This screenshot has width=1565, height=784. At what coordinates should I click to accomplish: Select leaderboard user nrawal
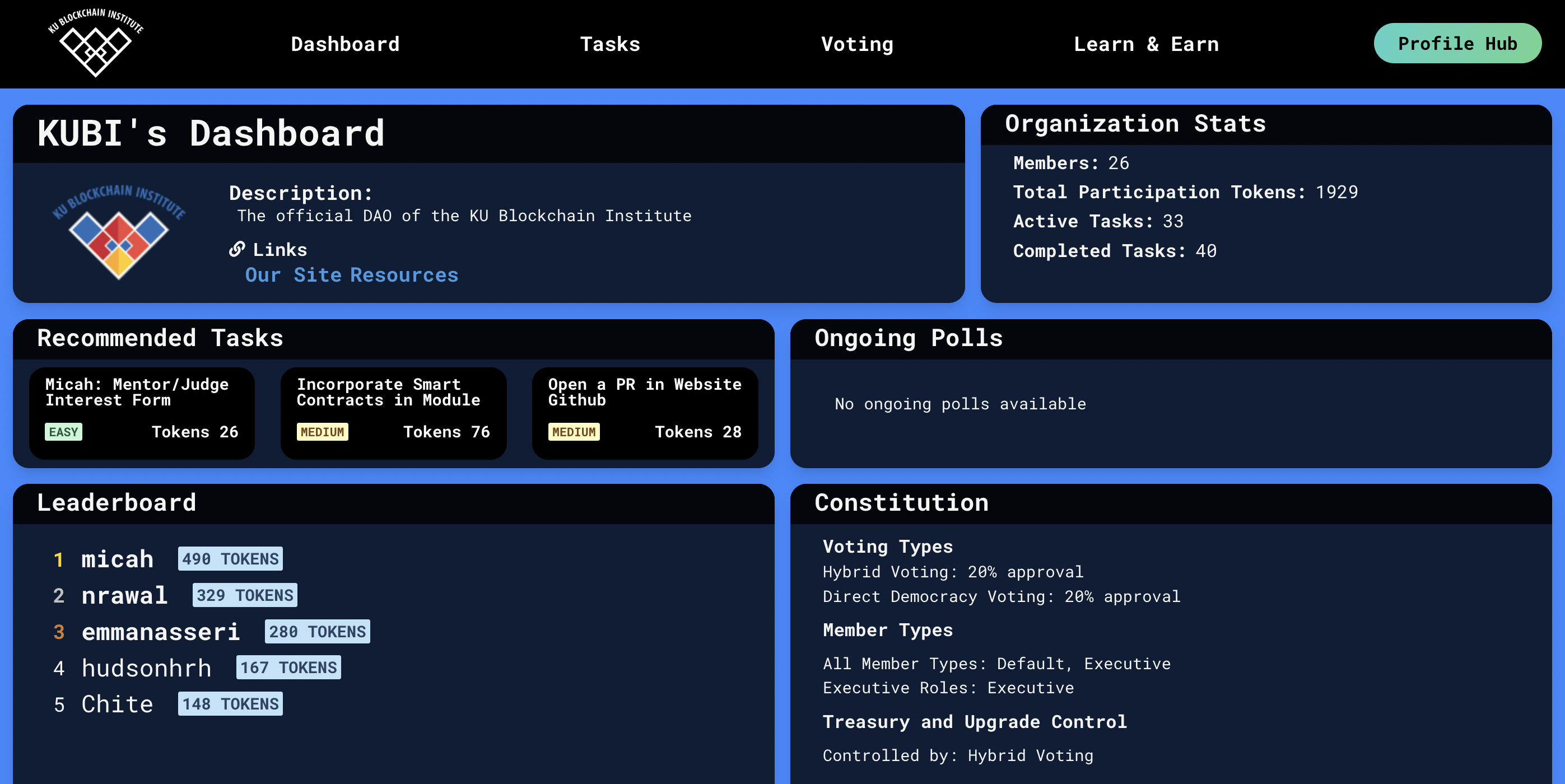coord(124,595)
